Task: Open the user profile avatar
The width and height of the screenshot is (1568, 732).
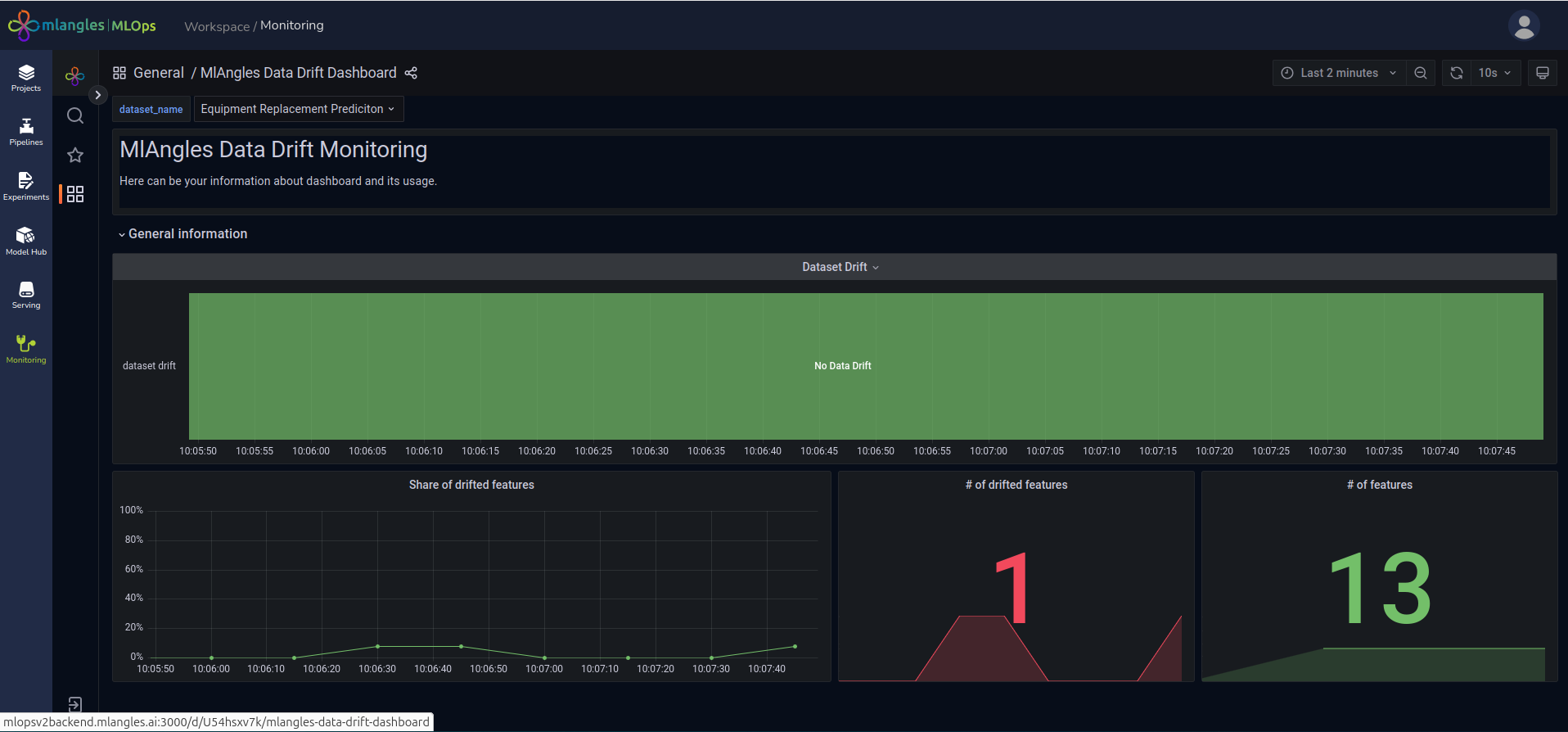Action: pos(1524,25)
